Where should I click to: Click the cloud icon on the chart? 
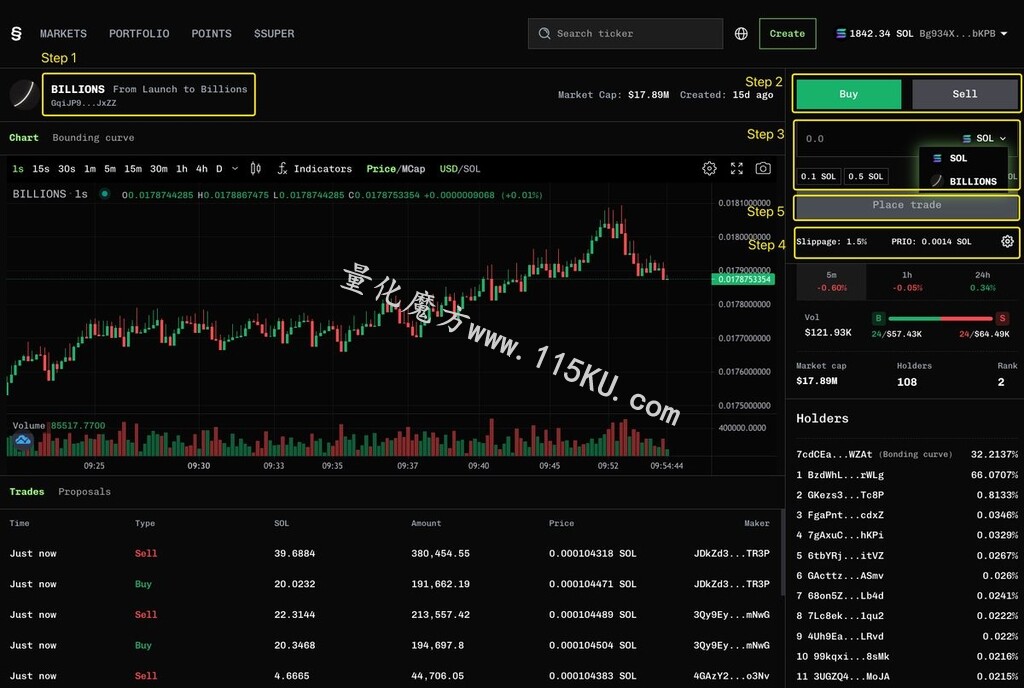tap(23, 441)
